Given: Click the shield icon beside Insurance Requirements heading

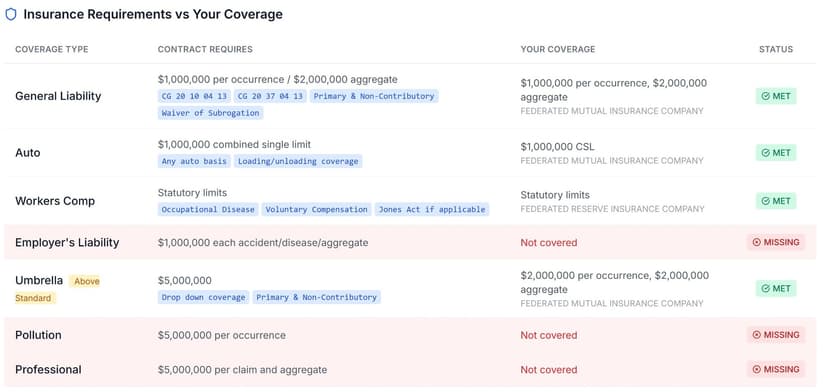Looking at the screenshot, I should 11,14.
